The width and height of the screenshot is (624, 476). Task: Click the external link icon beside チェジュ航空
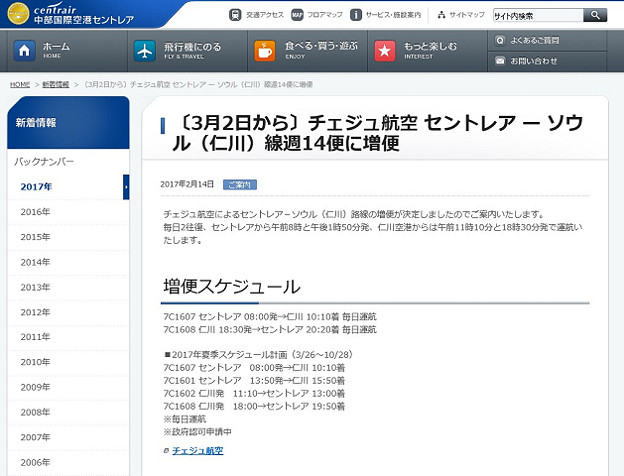[x=166, y=451]
